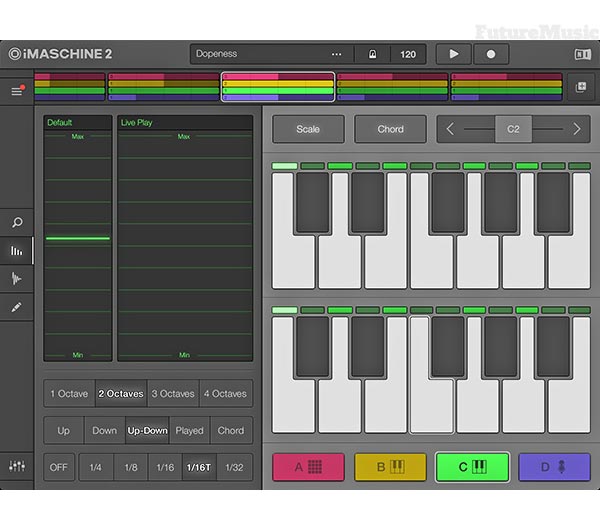
Task: Select the fifth scene in the arranger
Action: [x=507, y=87]
